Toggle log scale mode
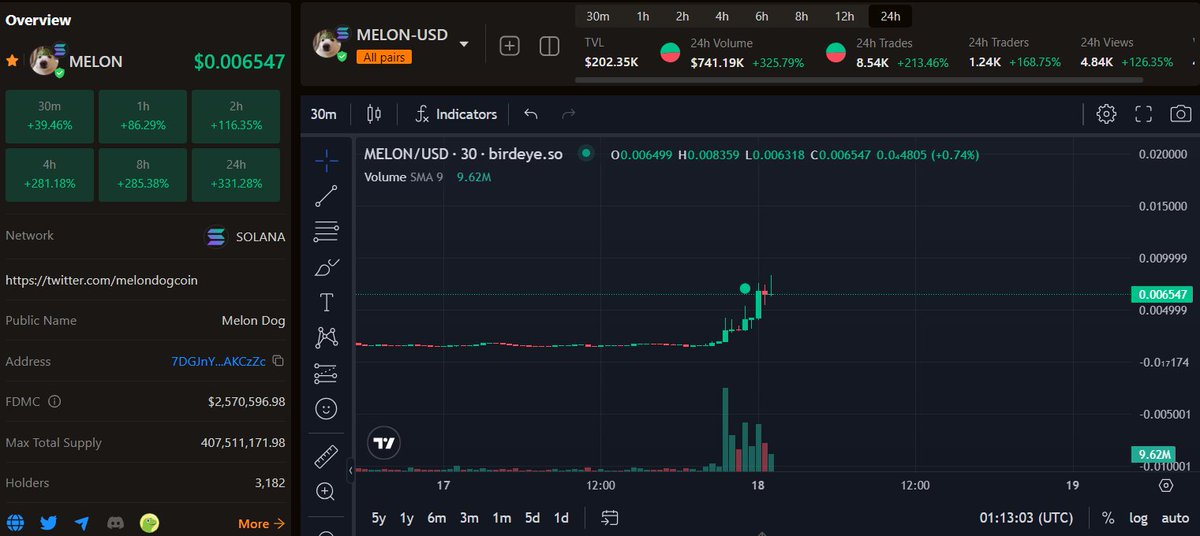The image size is (1200, 536). 1138,518
